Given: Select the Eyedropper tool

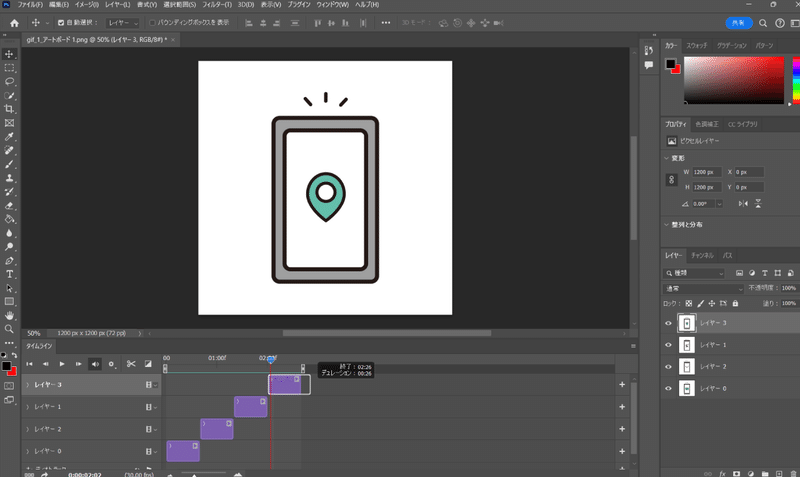Looking at the screenshot, I should click(9, 137).
